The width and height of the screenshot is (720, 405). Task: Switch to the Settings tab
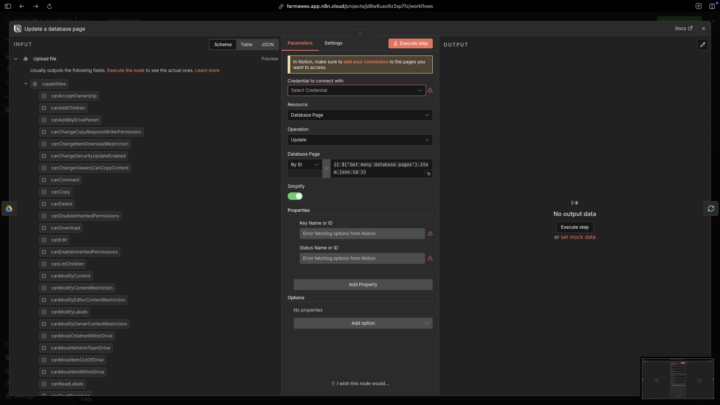click(x=333, y=43)
